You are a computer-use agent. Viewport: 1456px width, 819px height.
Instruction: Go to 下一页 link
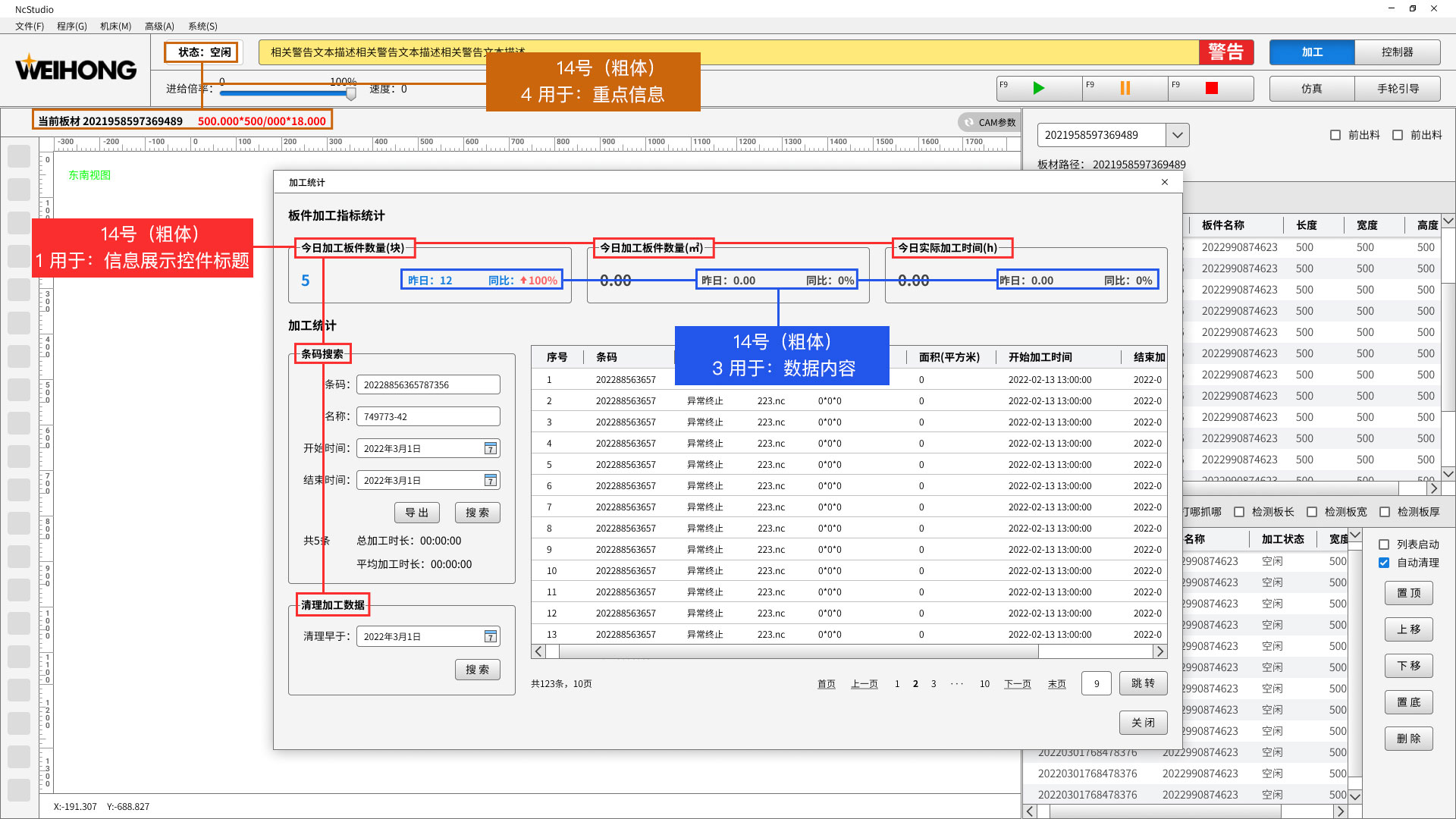(x=1018, y=684)
